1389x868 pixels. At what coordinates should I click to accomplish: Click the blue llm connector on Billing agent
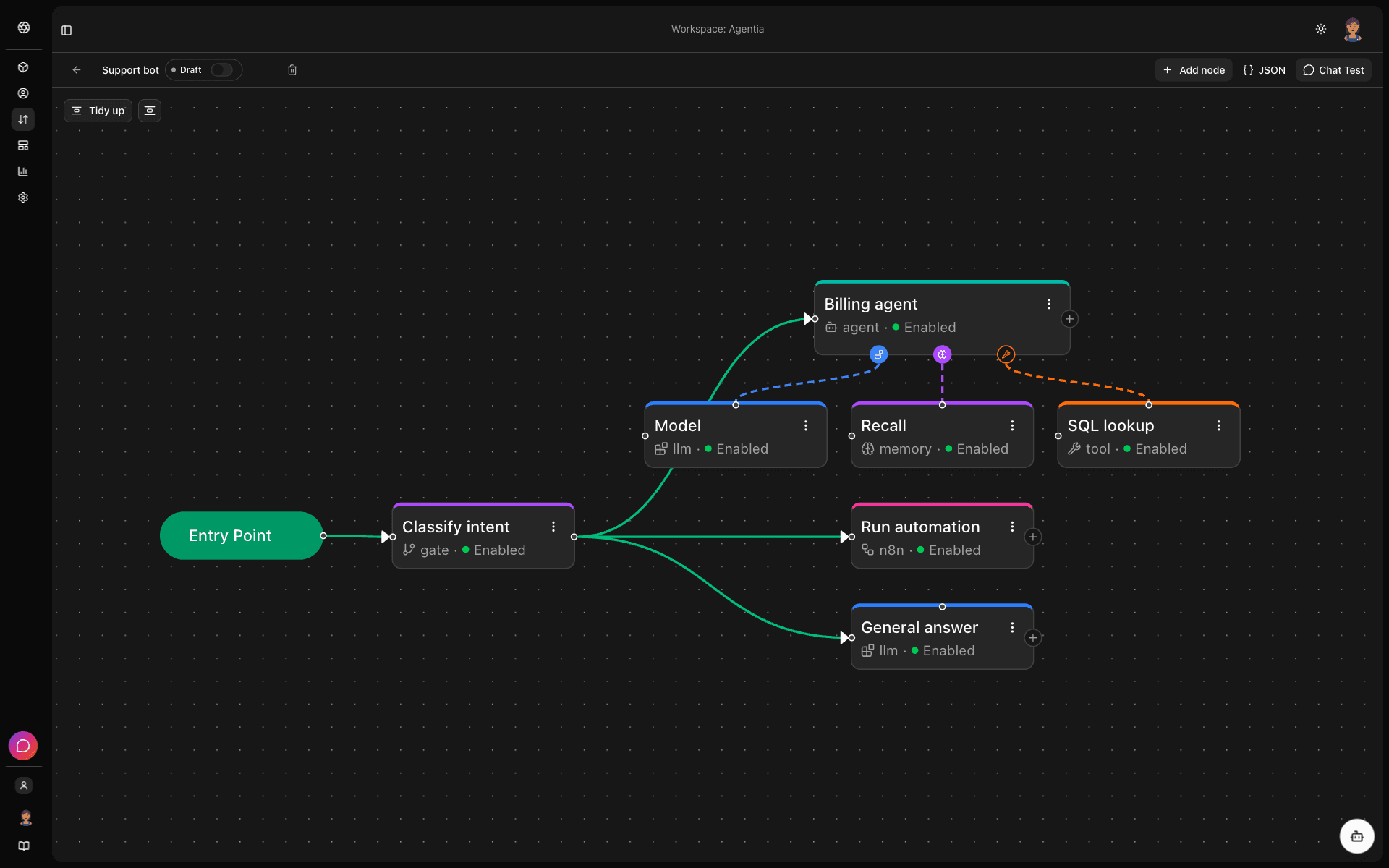tap(878, 354)
